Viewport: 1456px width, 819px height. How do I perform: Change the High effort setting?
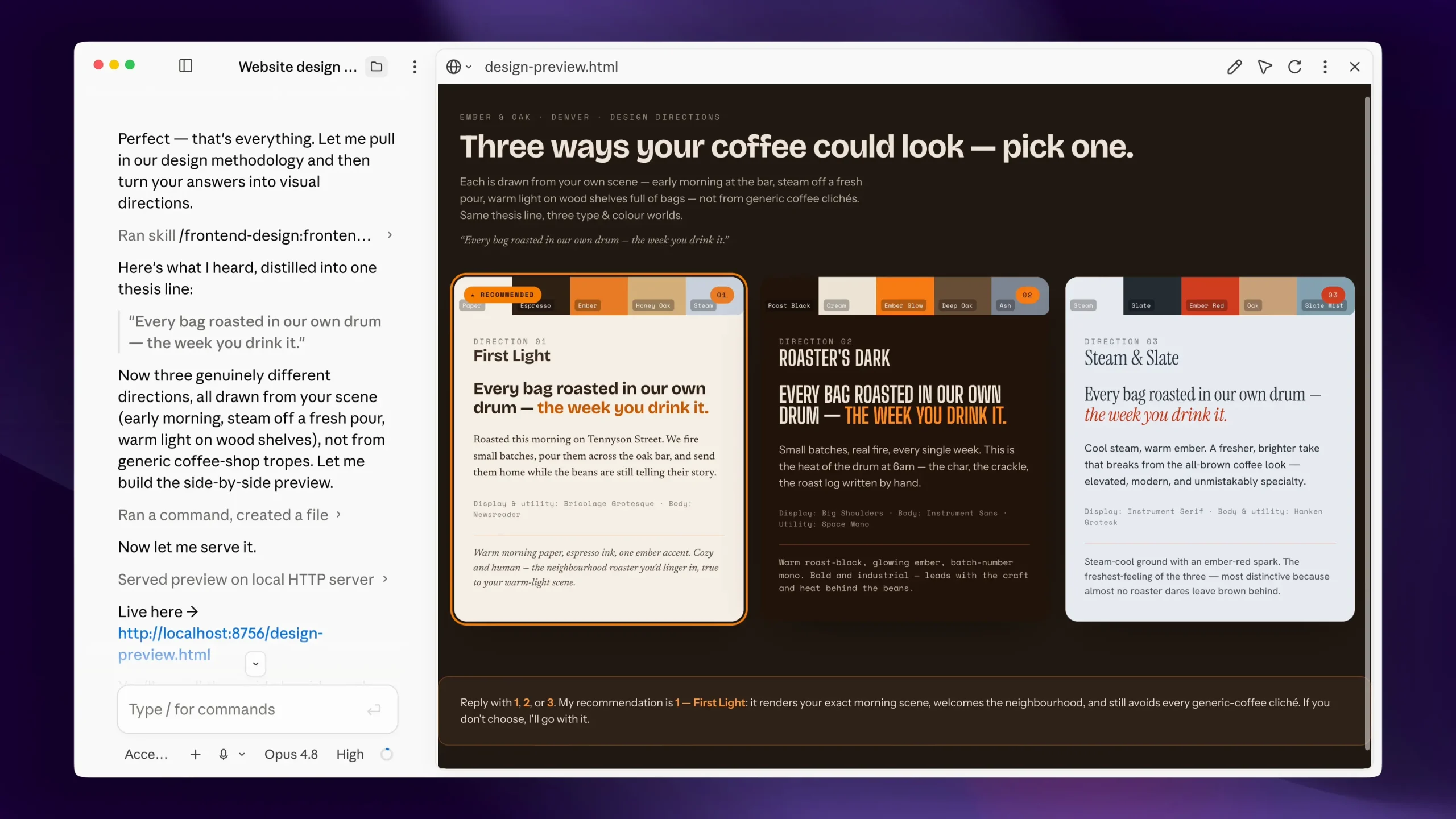tap(350, 754)
